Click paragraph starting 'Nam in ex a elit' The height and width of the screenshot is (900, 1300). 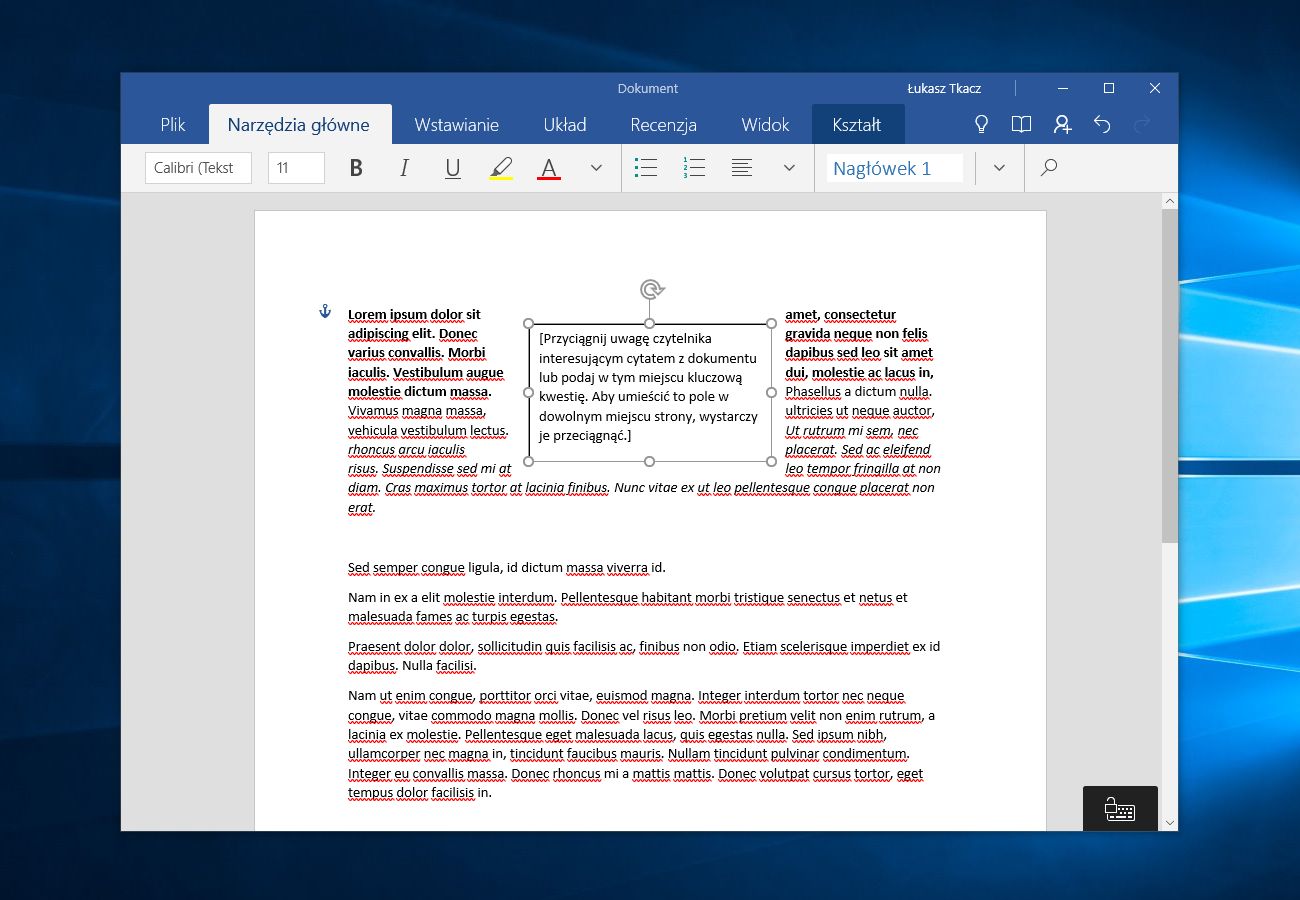click(x=628, y=607)
